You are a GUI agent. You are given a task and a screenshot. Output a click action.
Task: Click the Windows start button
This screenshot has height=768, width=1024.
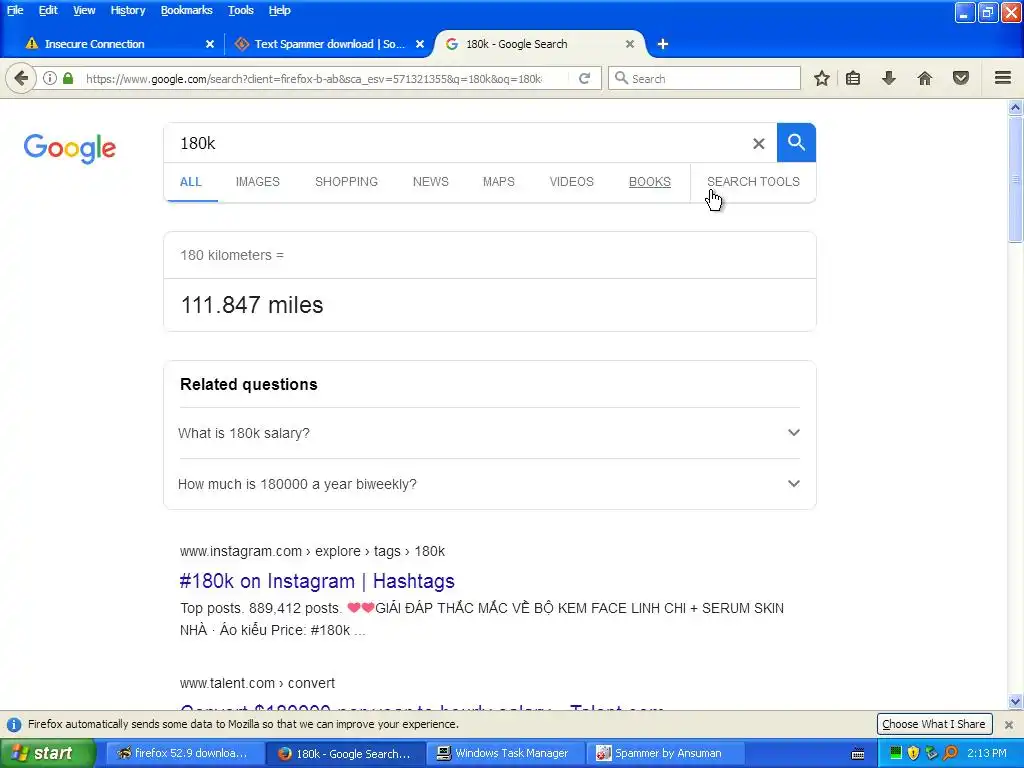48,754
